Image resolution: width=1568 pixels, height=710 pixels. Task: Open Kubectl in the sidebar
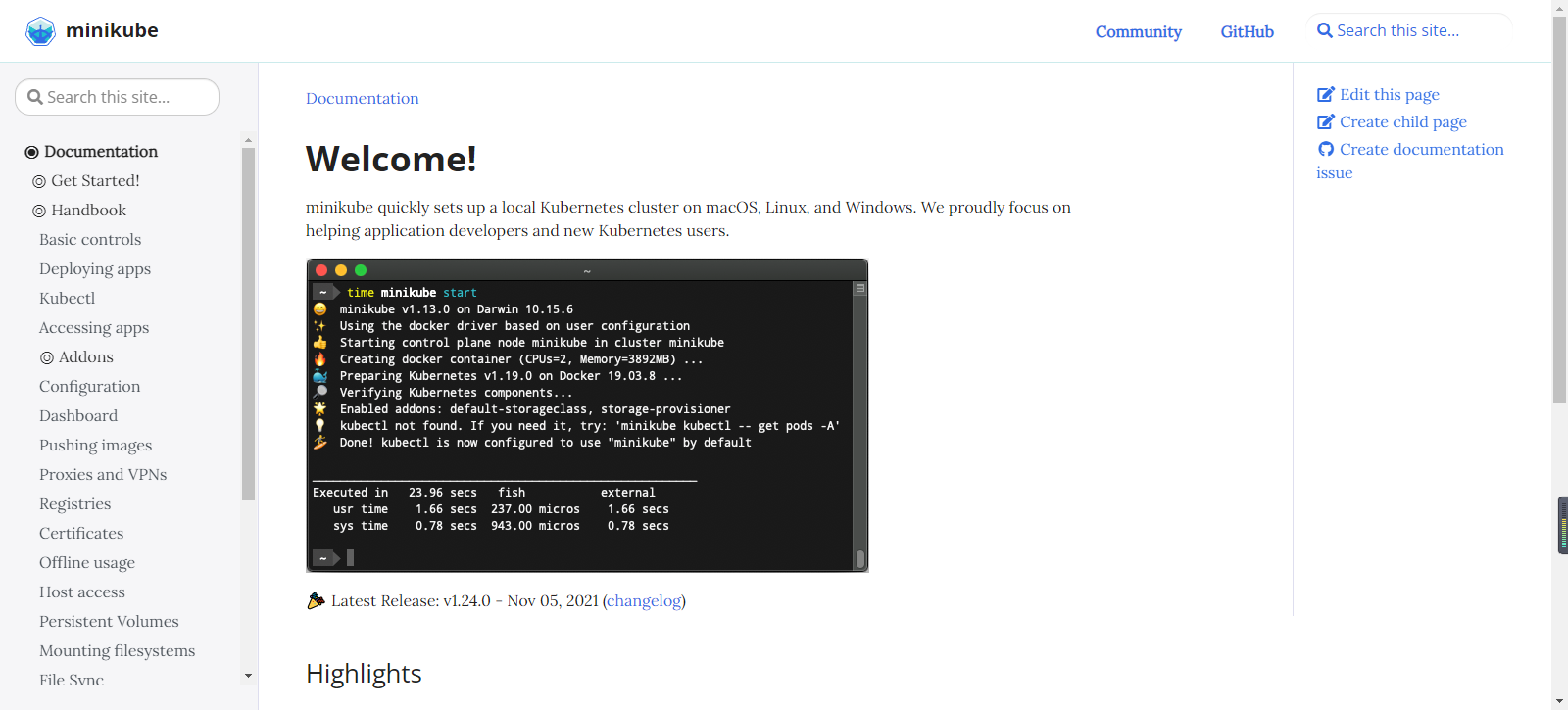tap(68, 298)
